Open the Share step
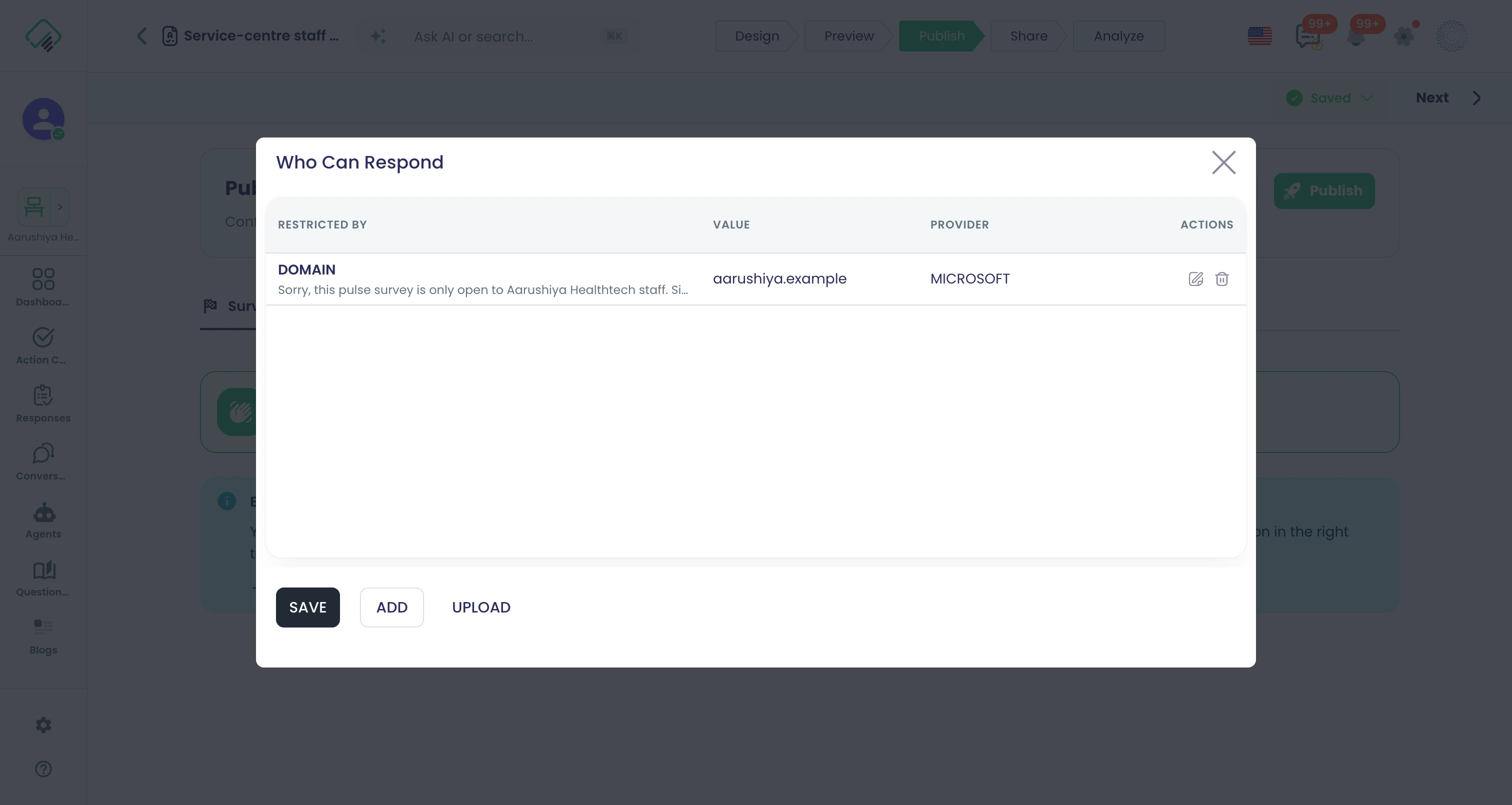Image resolution: width=1512 pixels, height=805 pixels. (x=1028, y=36)
